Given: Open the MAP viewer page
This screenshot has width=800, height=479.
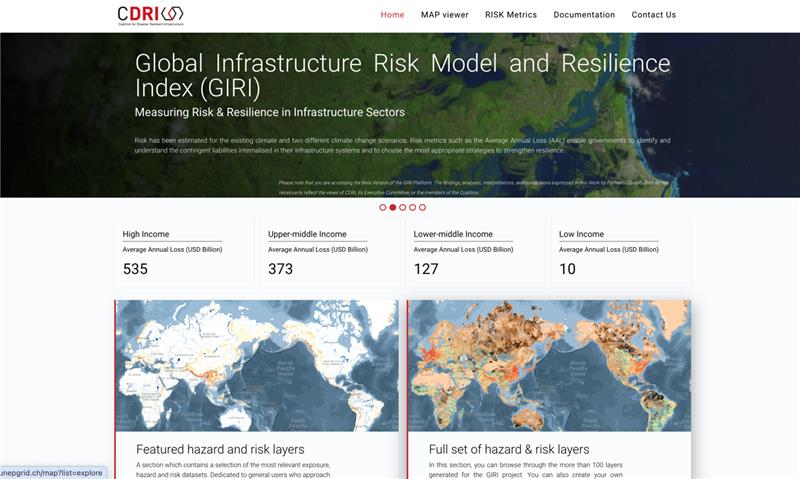Looking at the screenshot, I should 444,15.
